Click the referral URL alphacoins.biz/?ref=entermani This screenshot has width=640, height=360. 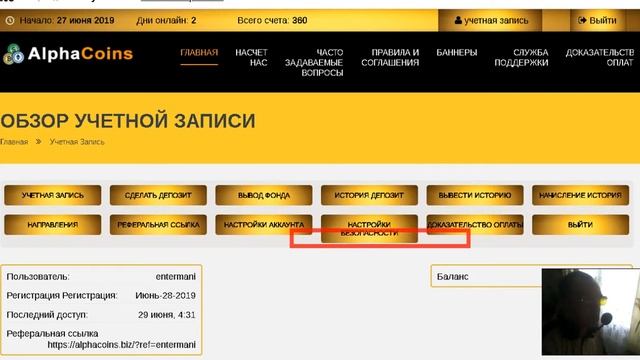pyautogui.click(x=122, y=344)
